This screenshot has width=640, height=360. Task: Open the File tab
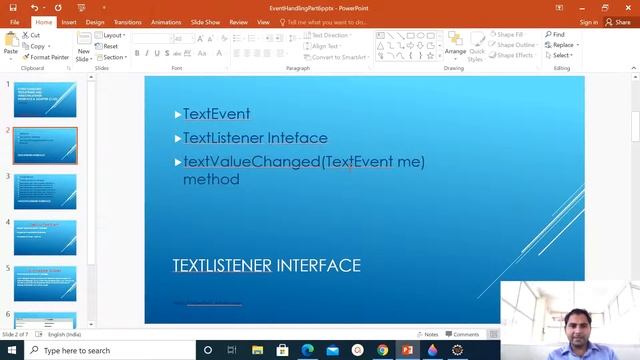tap(15, 22)
